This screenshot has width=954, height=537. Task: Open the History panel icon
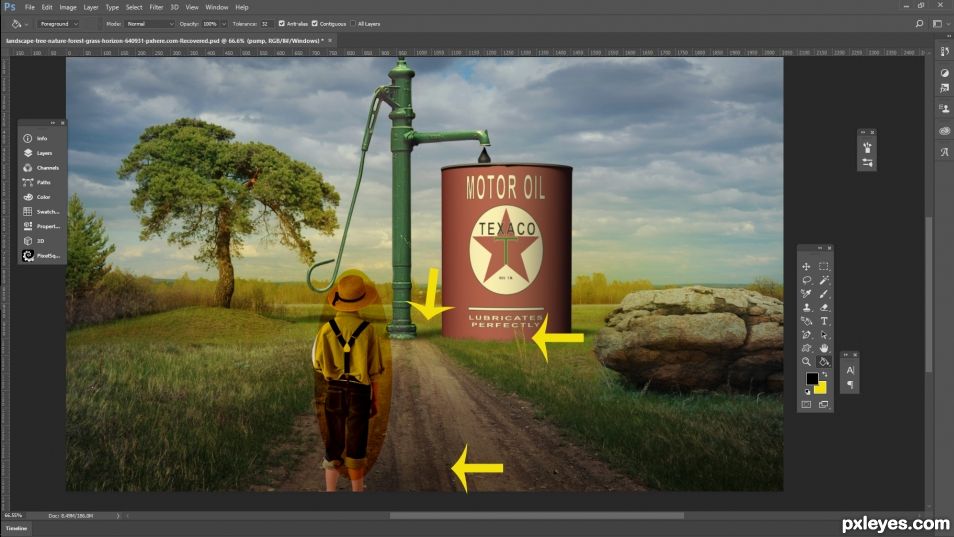coord(944,52)
